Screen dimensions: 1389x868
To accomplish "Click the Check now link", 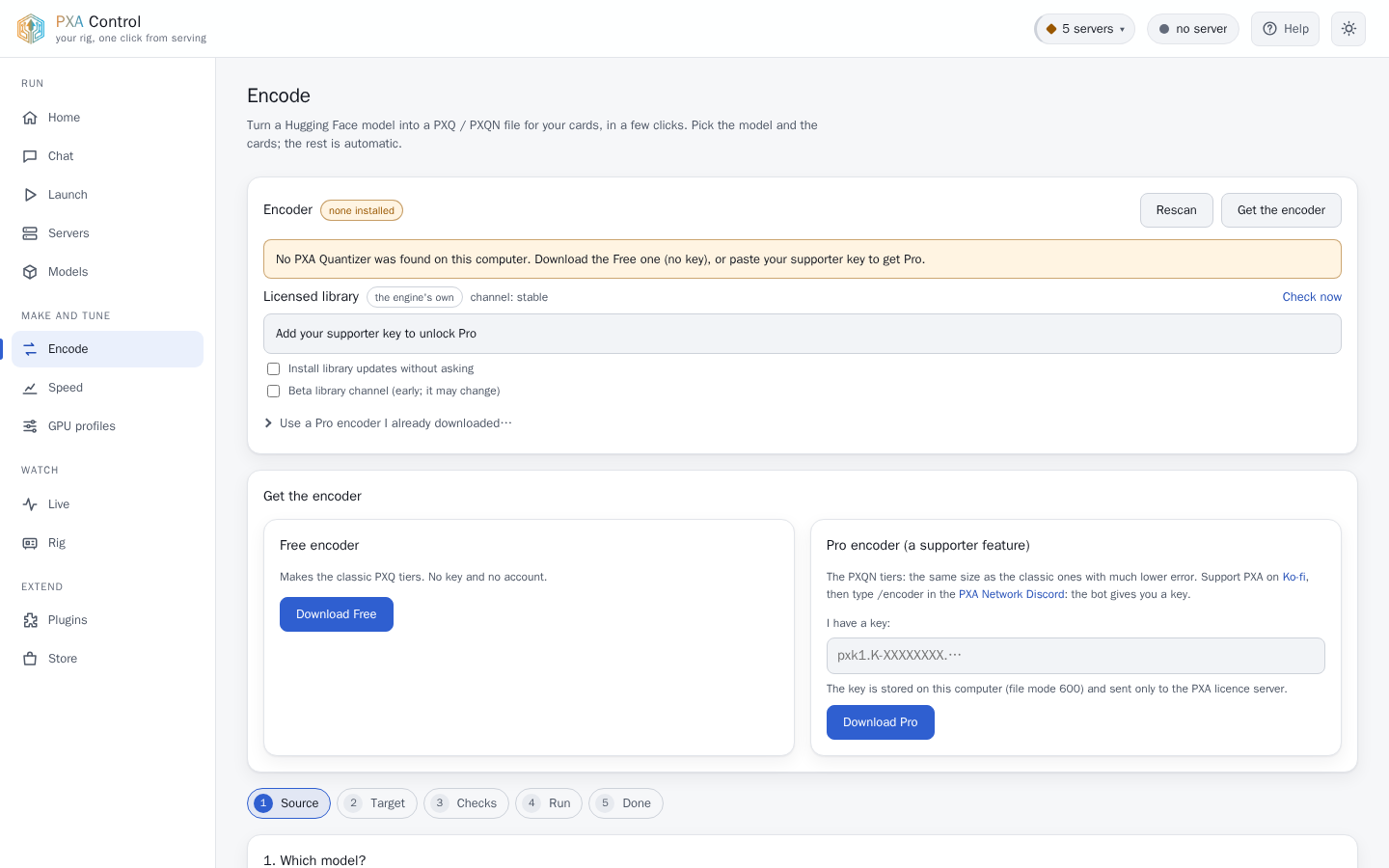I will pyautogui.click(x=1312, y=297).
